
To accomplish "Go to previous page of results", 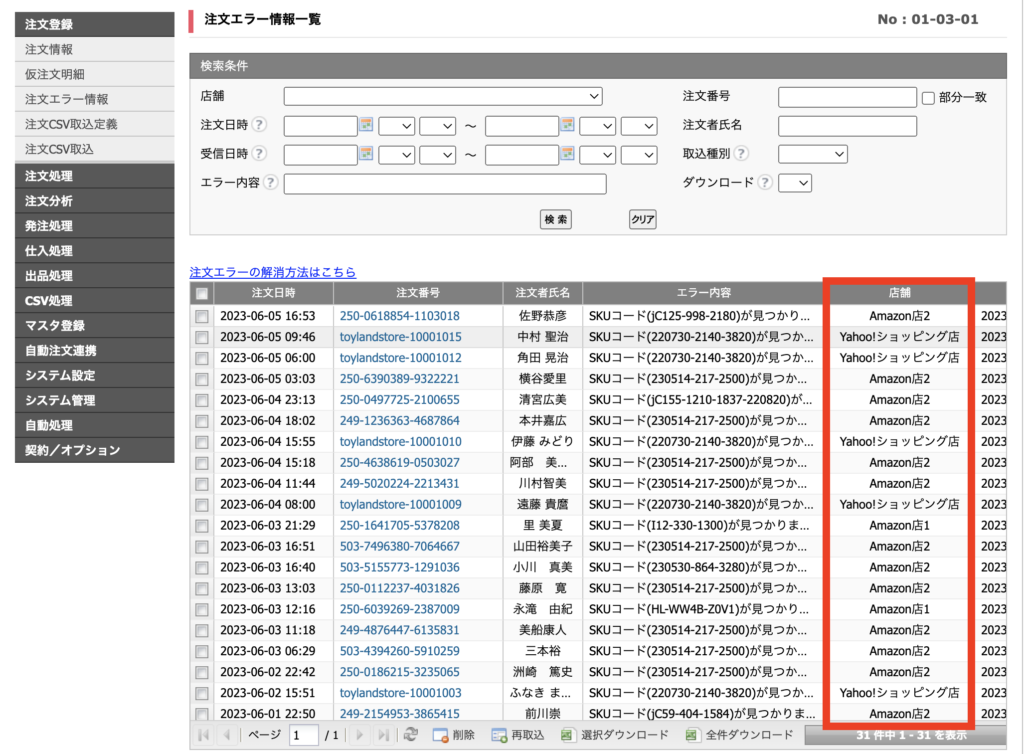I will 227,735.
